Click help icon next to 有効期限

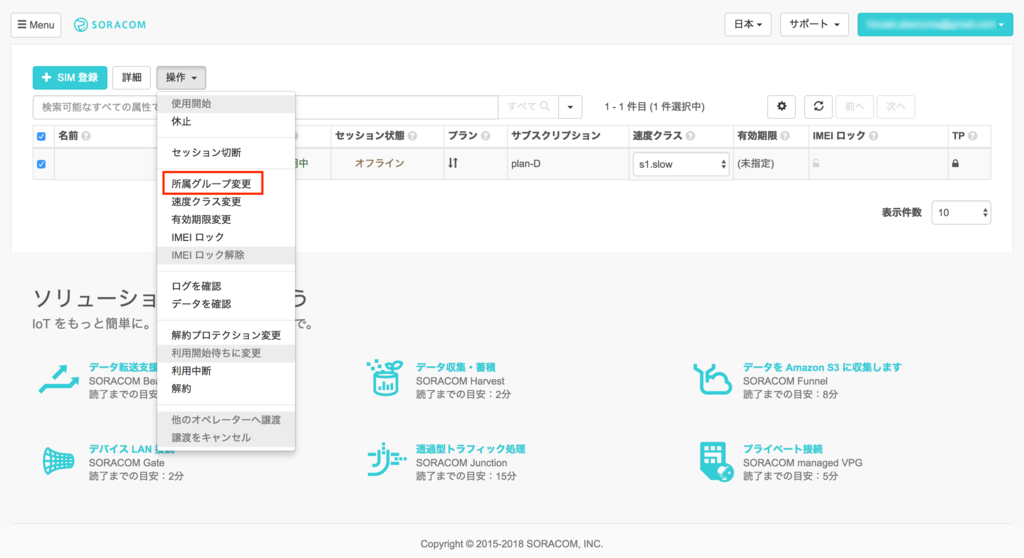785,136
